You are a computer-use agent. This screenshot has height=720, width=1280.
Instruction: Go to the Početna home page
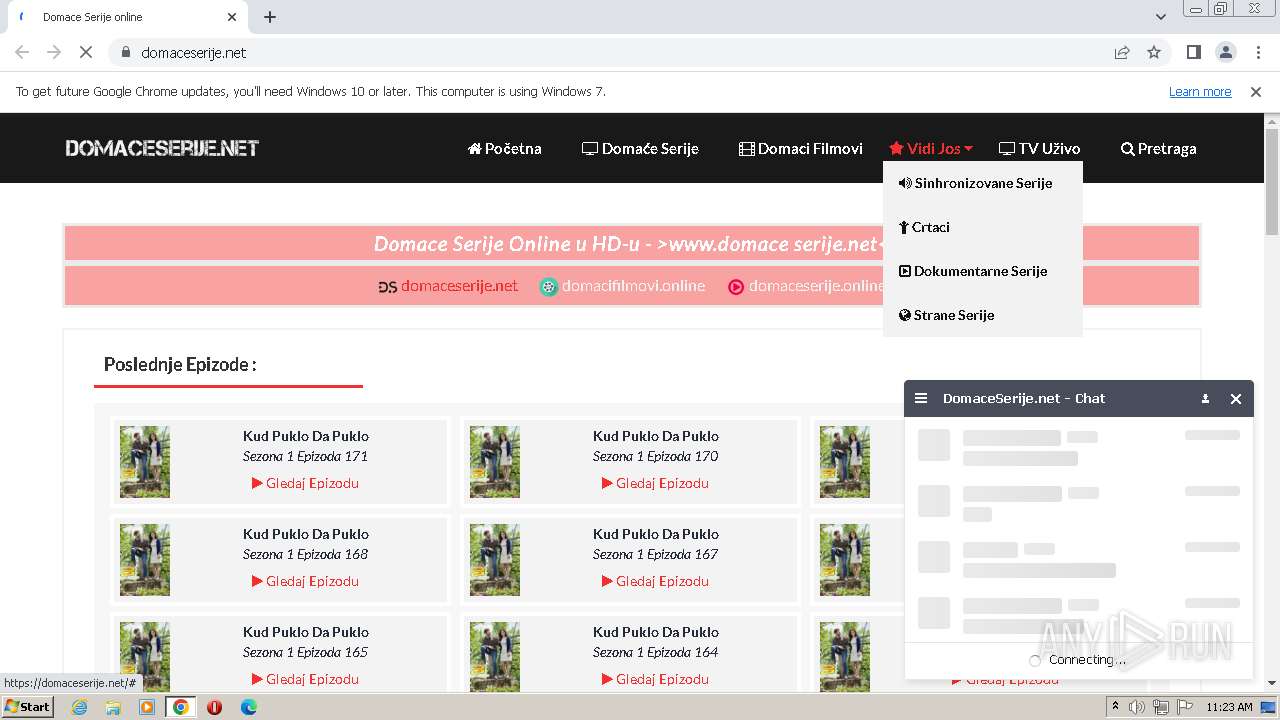coord(505,148)
